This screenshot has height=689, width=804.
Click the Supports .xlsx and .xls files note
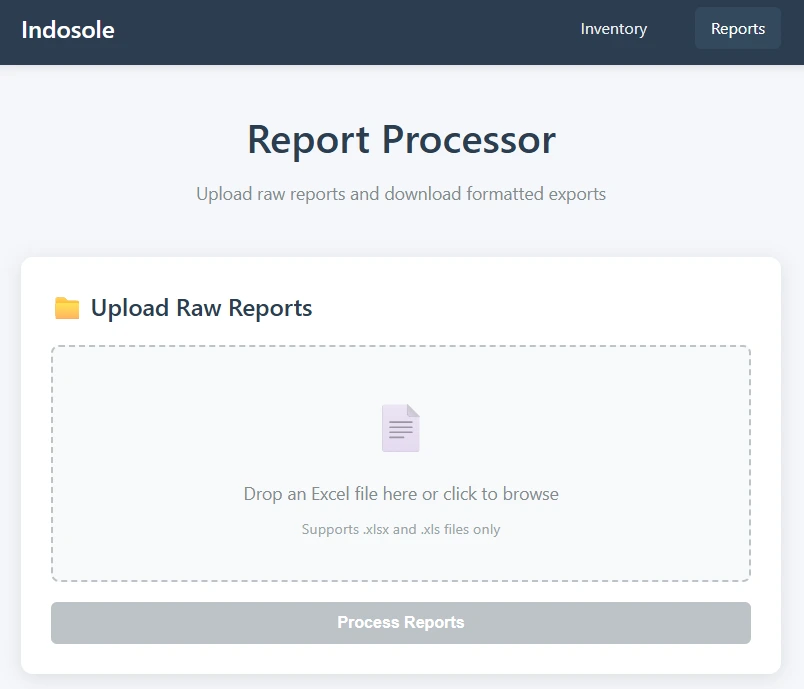coord(400,529)
